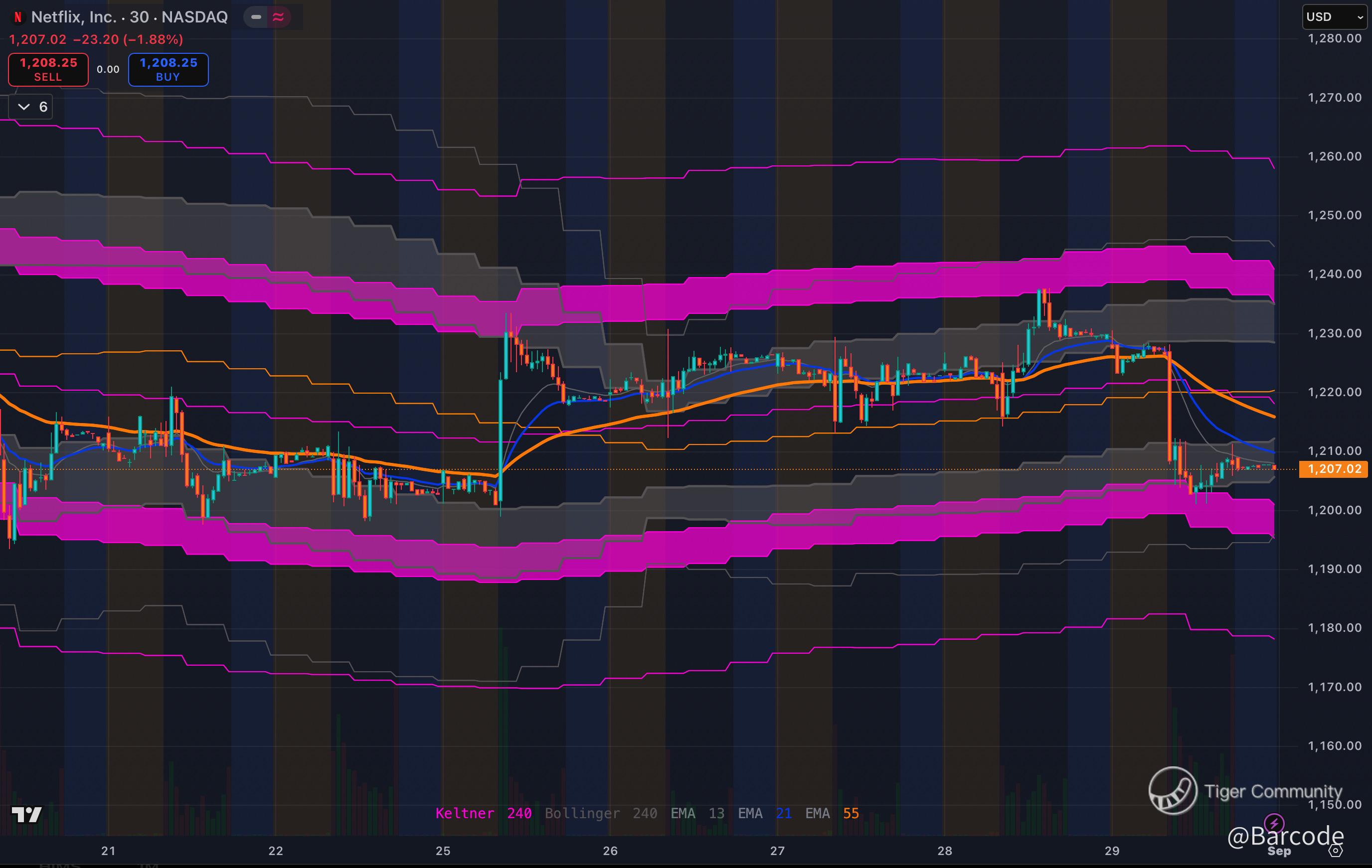
Task: Click the Netflix red N logo
Action: click(17, 17)
